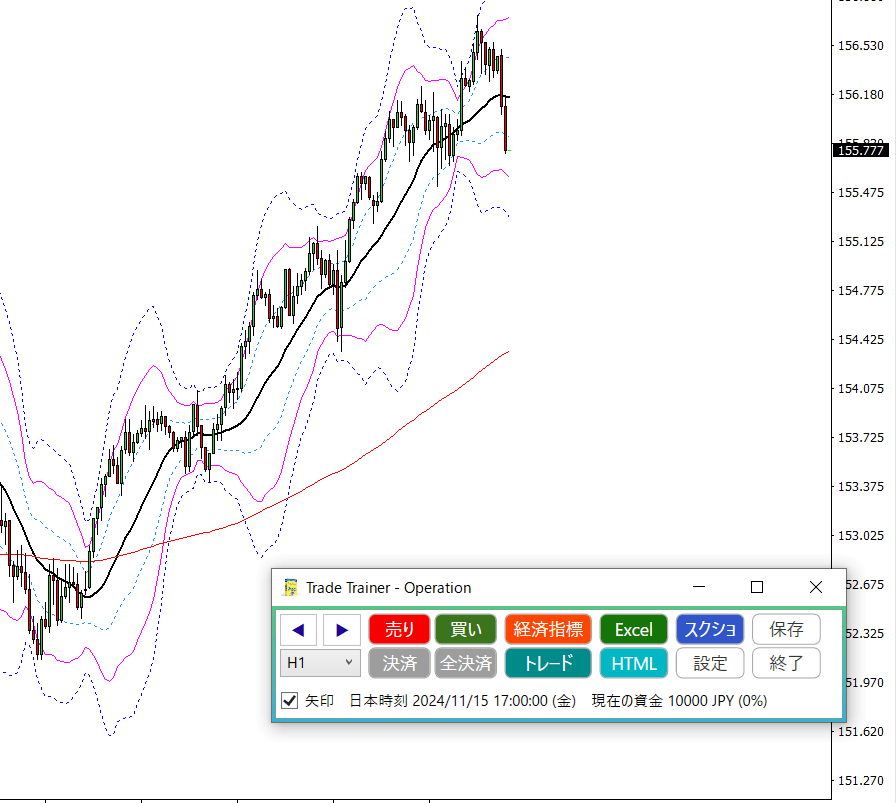Close all positions with 全決済
Image resolution: width=896 pixels, height=803 pixels.
[465, 662]
